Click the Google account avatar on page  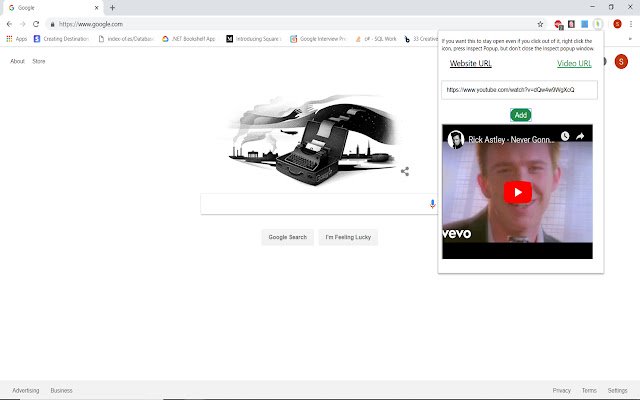click(x=621, y=62)
